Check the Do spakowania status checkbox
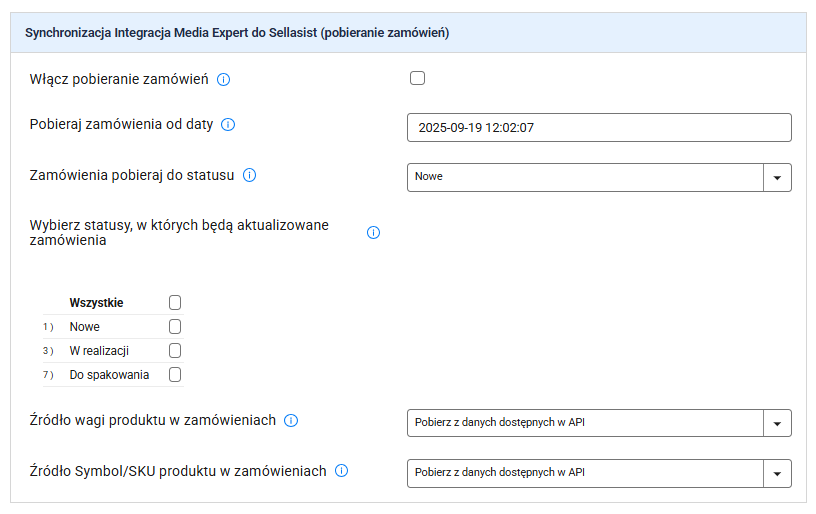The width and height of the screenshot is (816, 514). click(175, 375)
